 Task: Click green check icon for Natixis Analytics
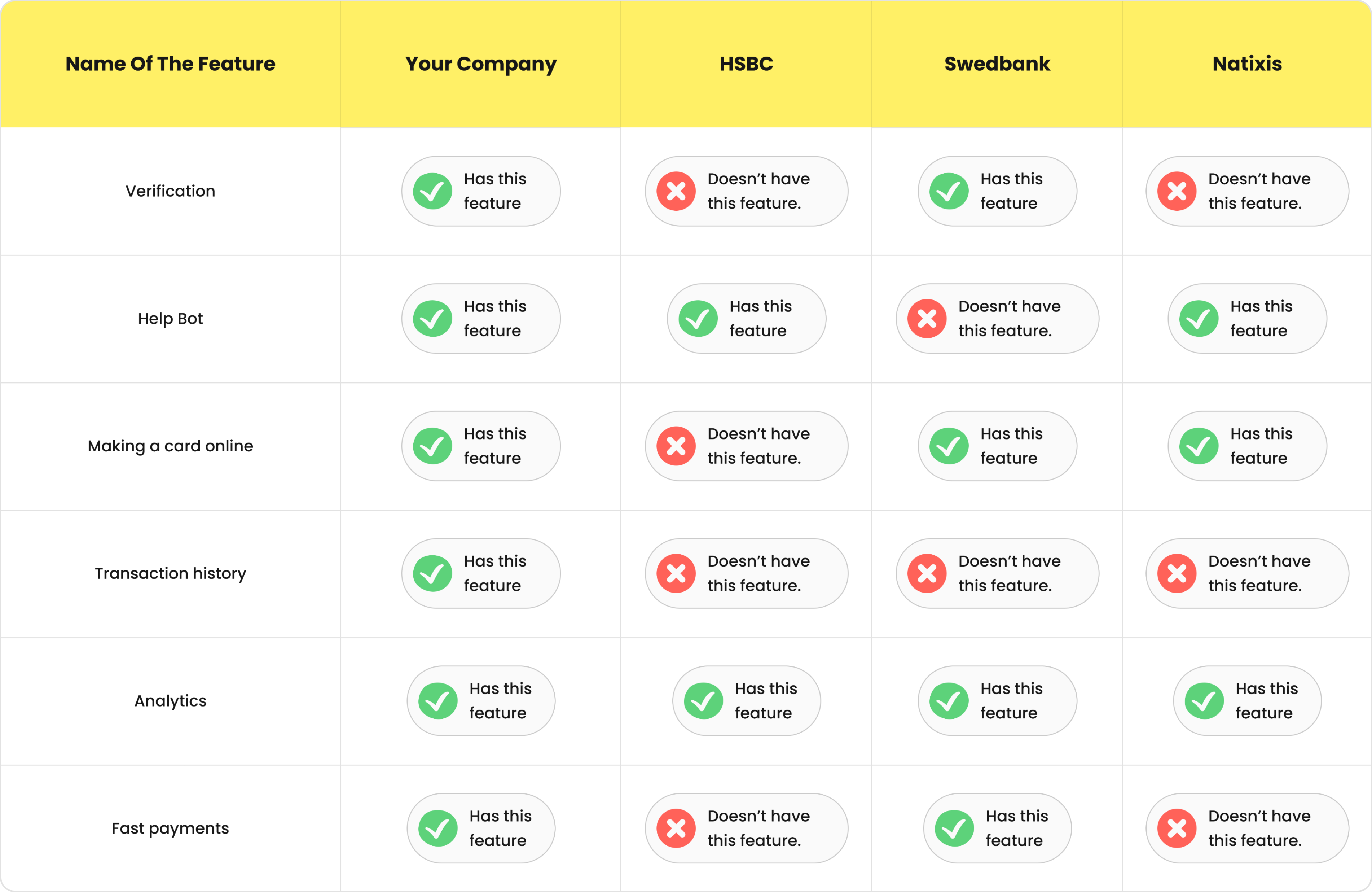1204,701
